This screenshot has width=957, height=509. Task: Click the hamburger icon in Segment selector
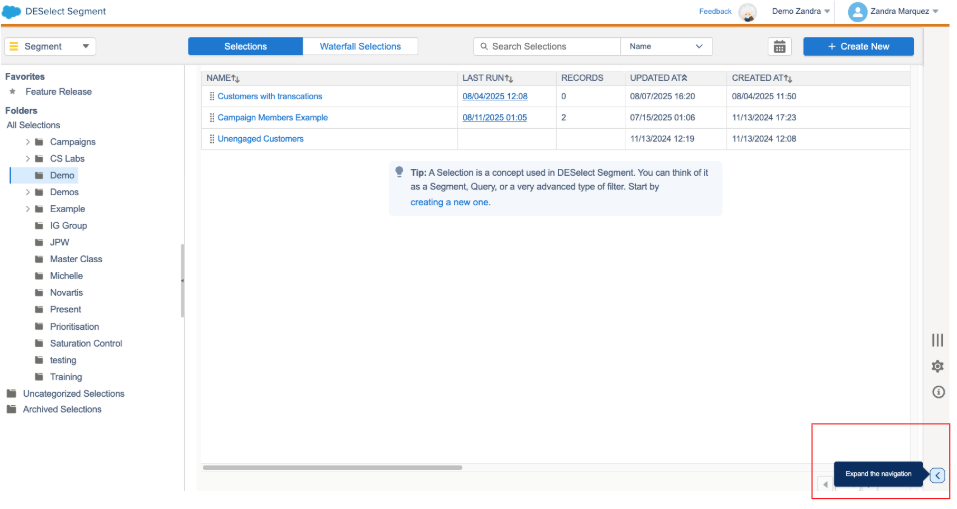(x=14, y=46)
